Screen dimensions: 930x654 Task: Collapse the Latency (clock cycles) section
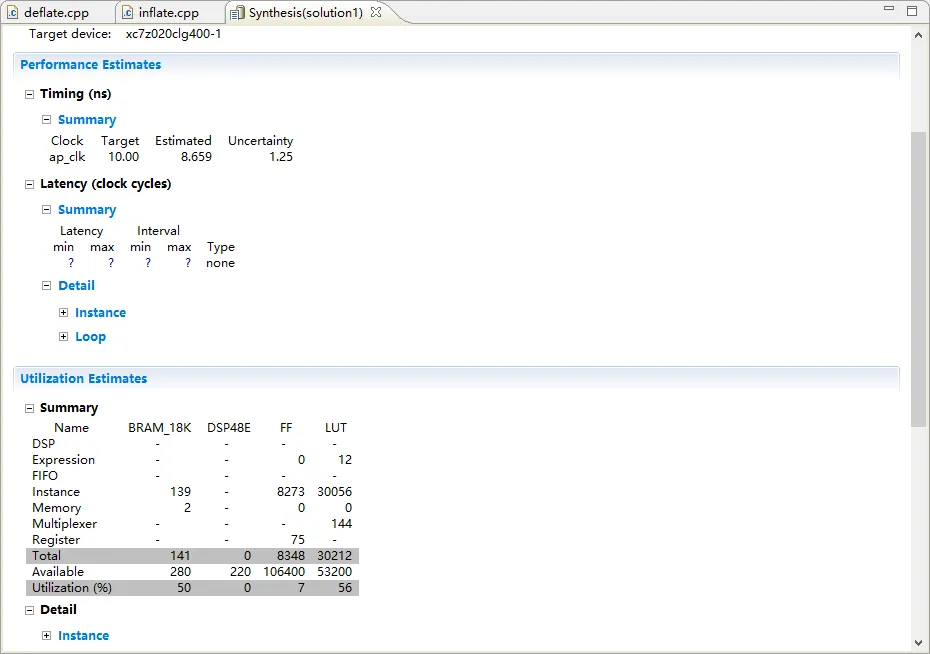pyautogui.click(x=29, y=184)
